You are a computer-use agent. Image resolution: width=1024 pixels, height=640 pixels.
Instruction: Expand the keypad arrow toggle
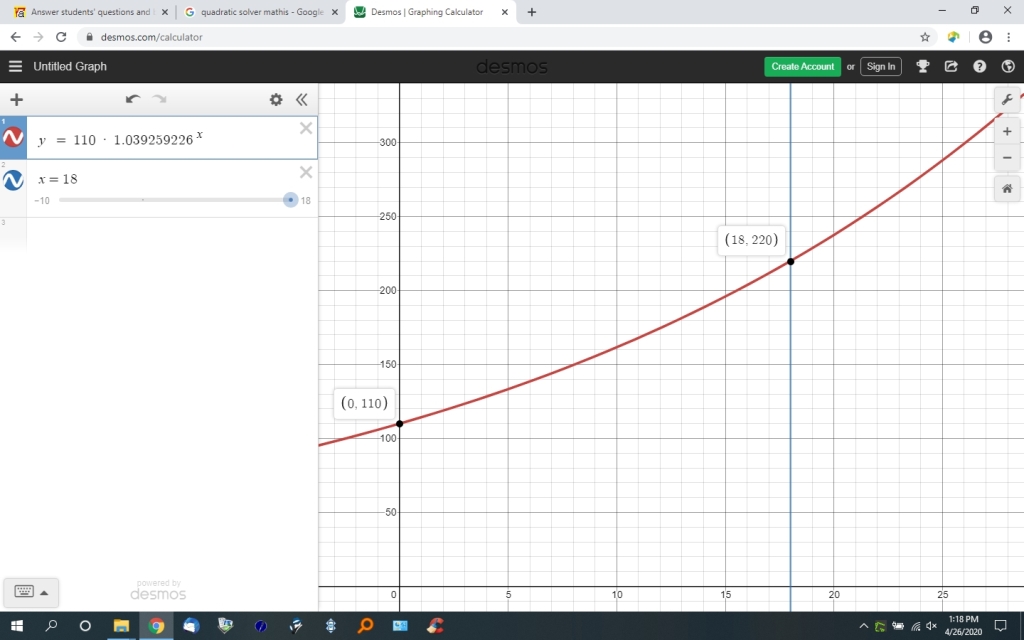[x=44, y=593]
